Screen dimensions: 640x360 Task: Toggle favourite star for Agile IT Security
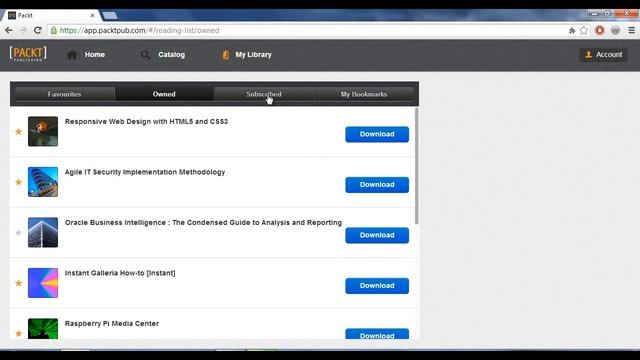(18, 182)
